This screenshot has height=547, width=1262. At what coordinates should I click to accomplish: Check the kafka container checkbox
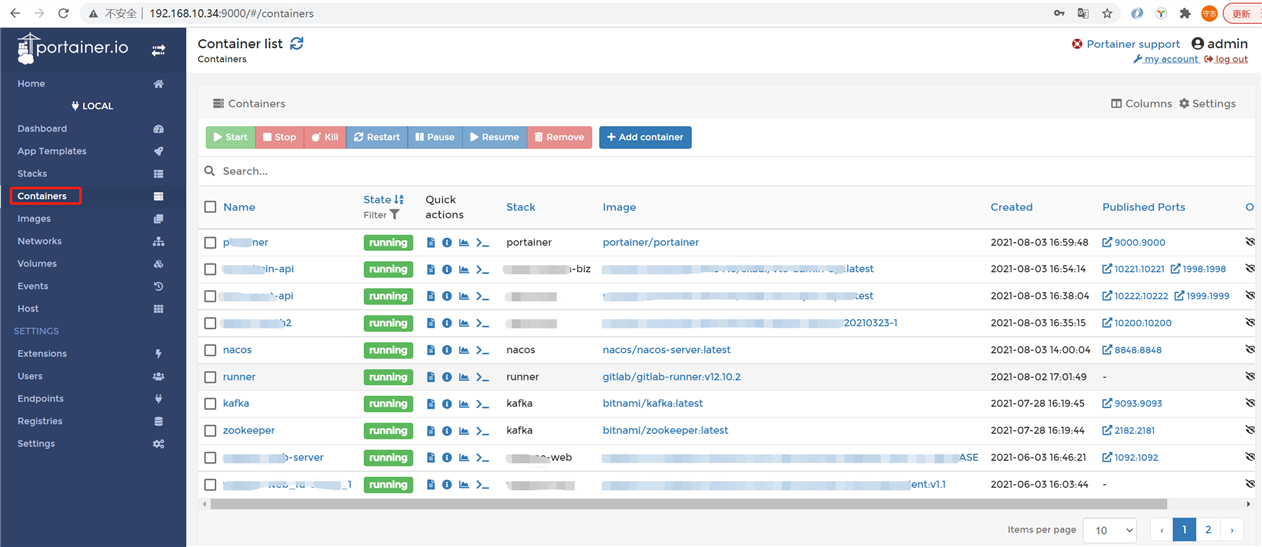click(210, 404)
